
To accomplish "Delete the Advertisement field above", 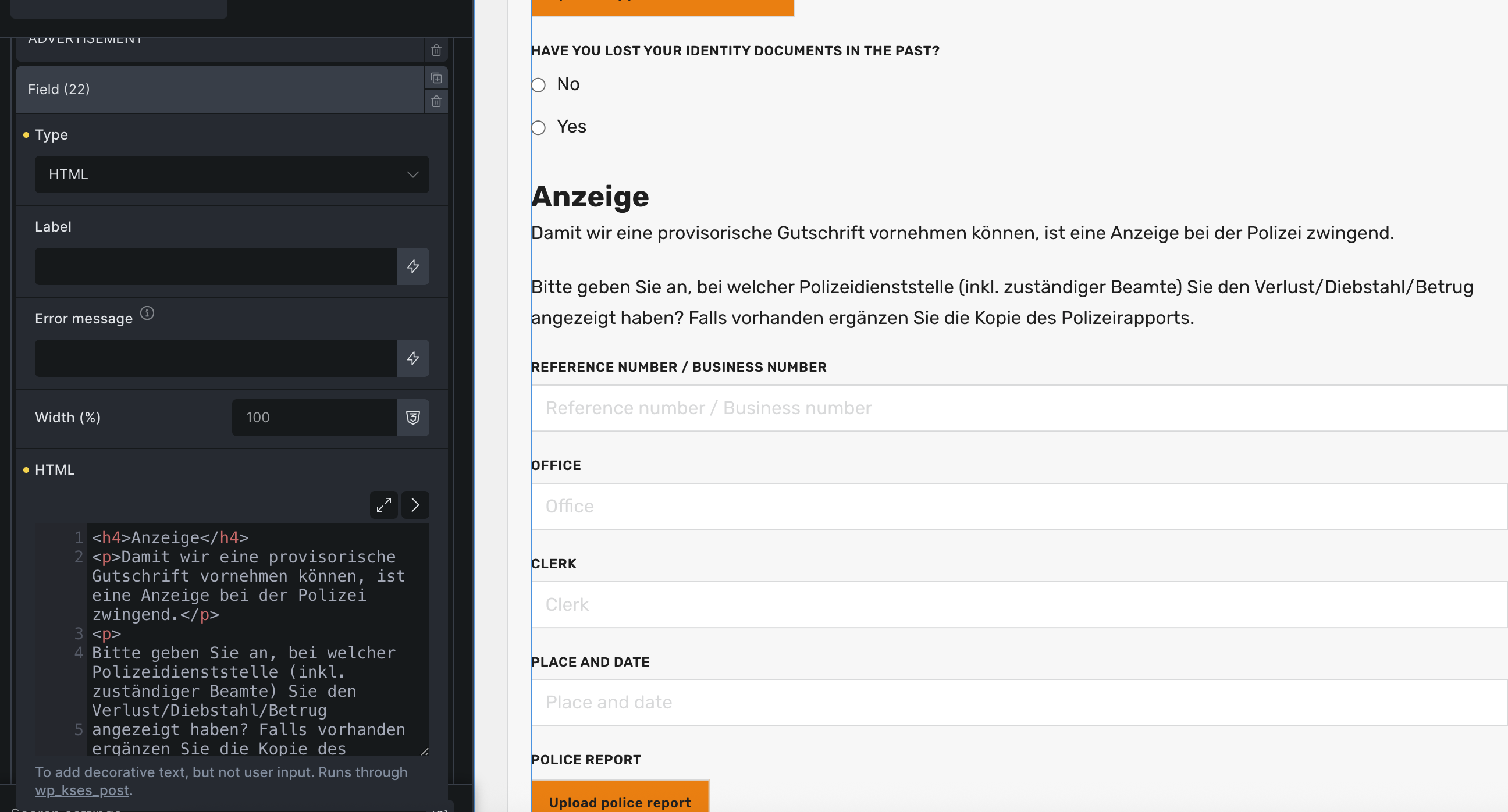I will coord(436,51).
